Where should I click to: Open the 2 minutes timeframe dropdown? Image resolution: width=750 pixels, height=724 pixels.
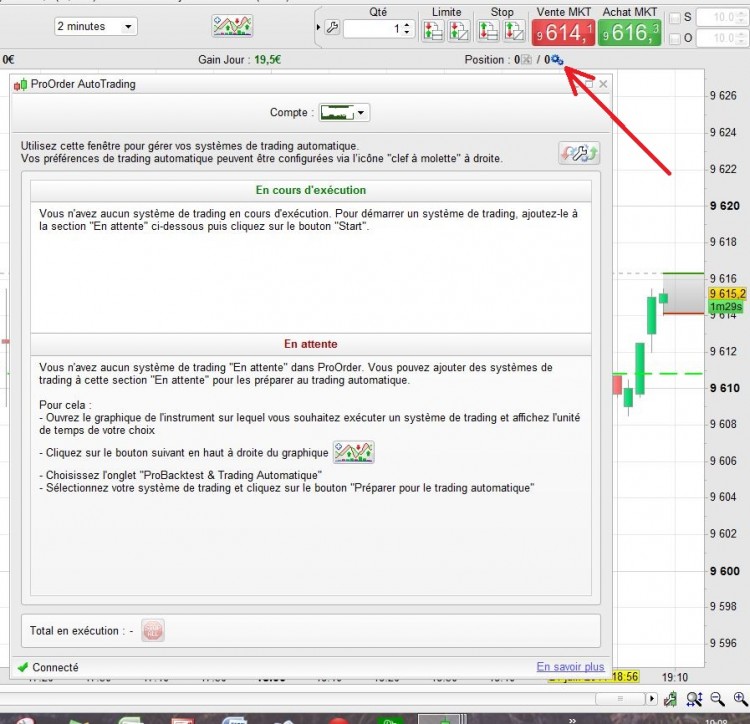point(96,26)
